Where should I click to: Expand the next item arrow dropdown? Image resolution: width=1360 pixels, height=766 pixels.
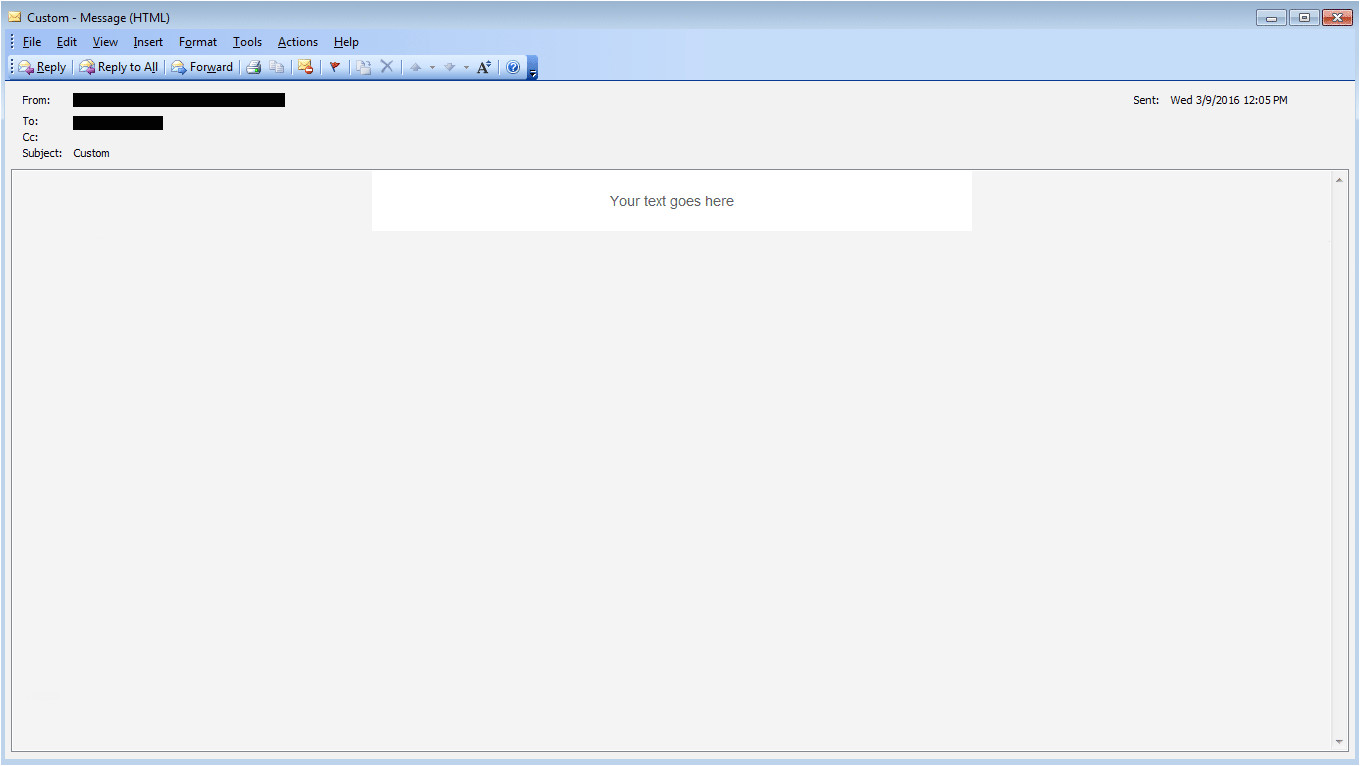(x=466, y=67)
